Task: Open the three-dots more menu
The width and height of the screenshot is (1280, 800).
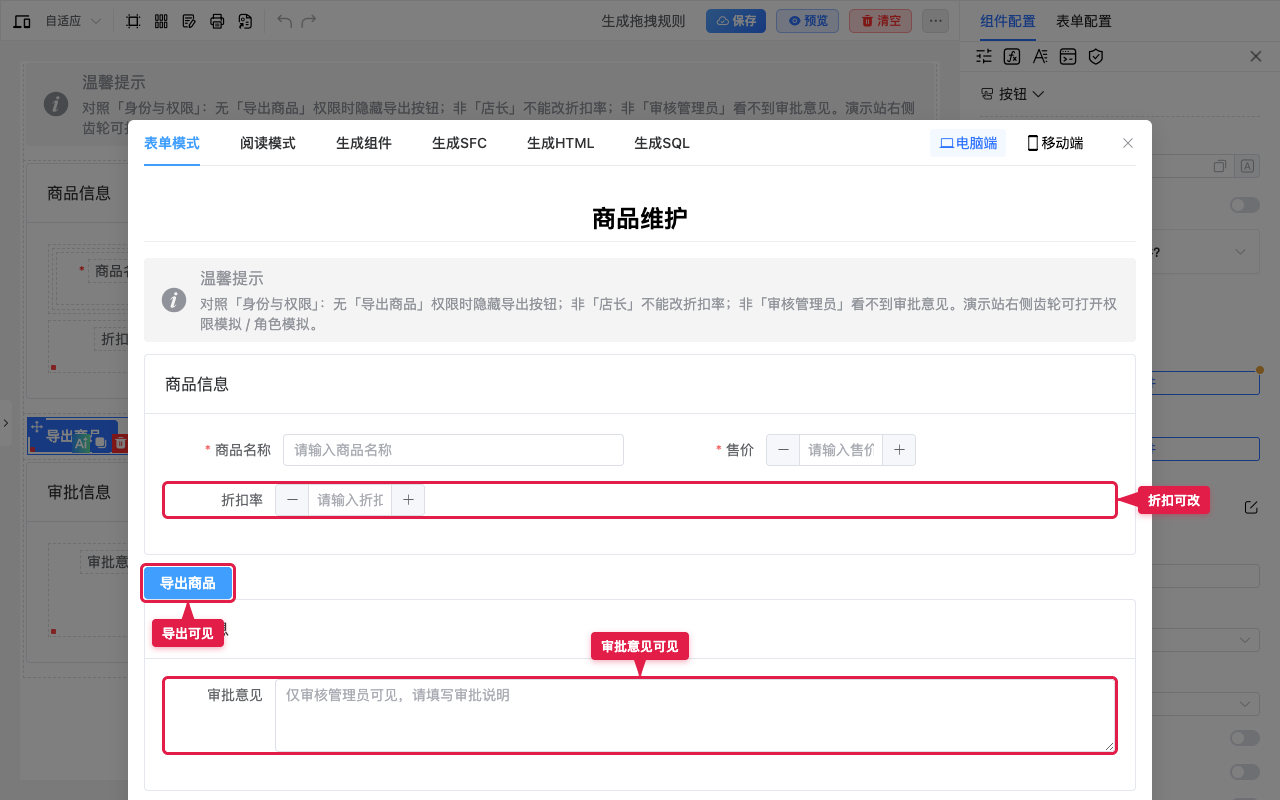Action: [935, 21]
